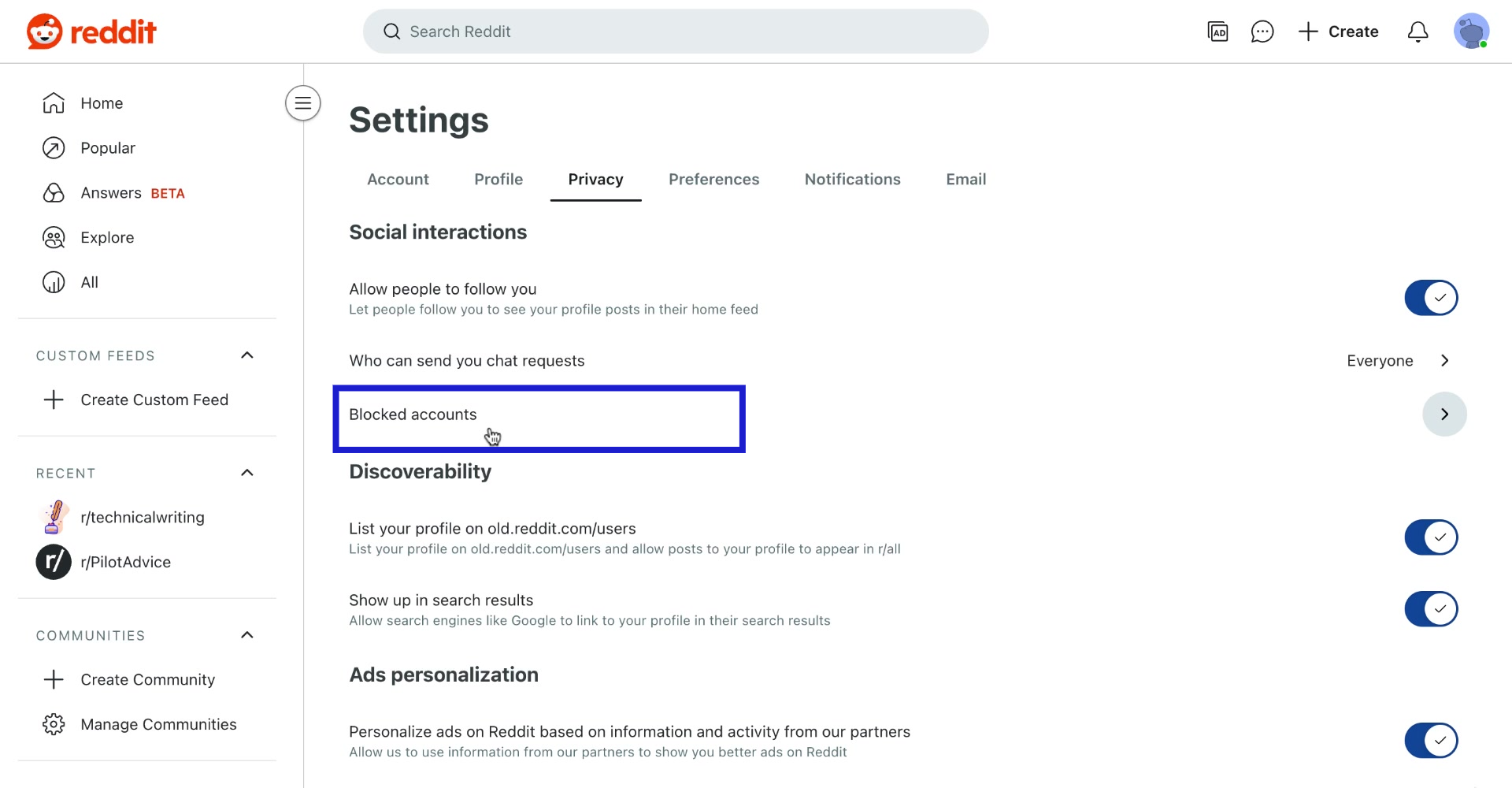Open the Advertise icon in top bar
Image resolution: width=1512 pixels, height=788 pixels.
pos(1217,32)
